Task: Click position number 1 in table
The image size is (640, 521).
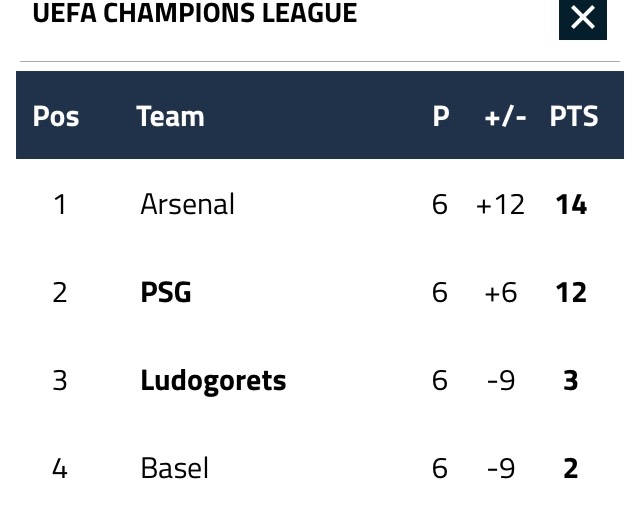Action: [x=60, y=204]
